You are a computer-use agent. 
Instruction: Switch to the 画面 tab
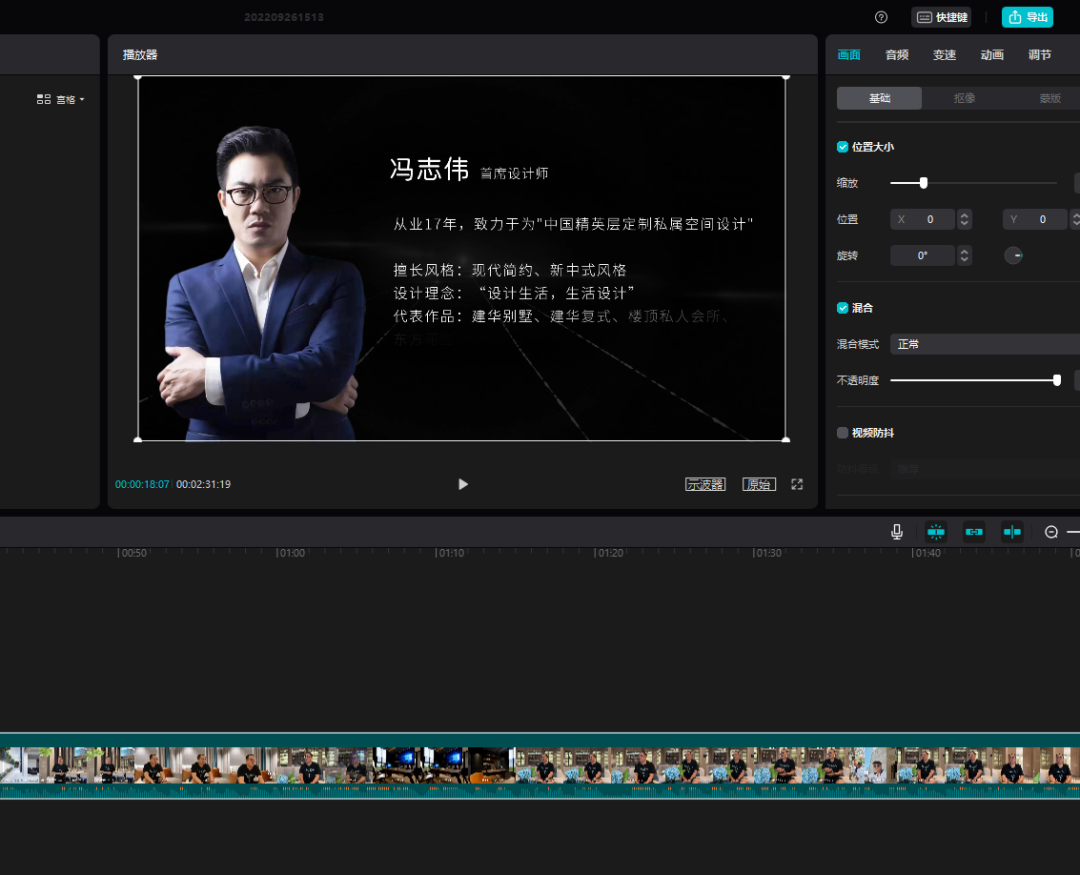pyautogui.click(x=849, y=55)
